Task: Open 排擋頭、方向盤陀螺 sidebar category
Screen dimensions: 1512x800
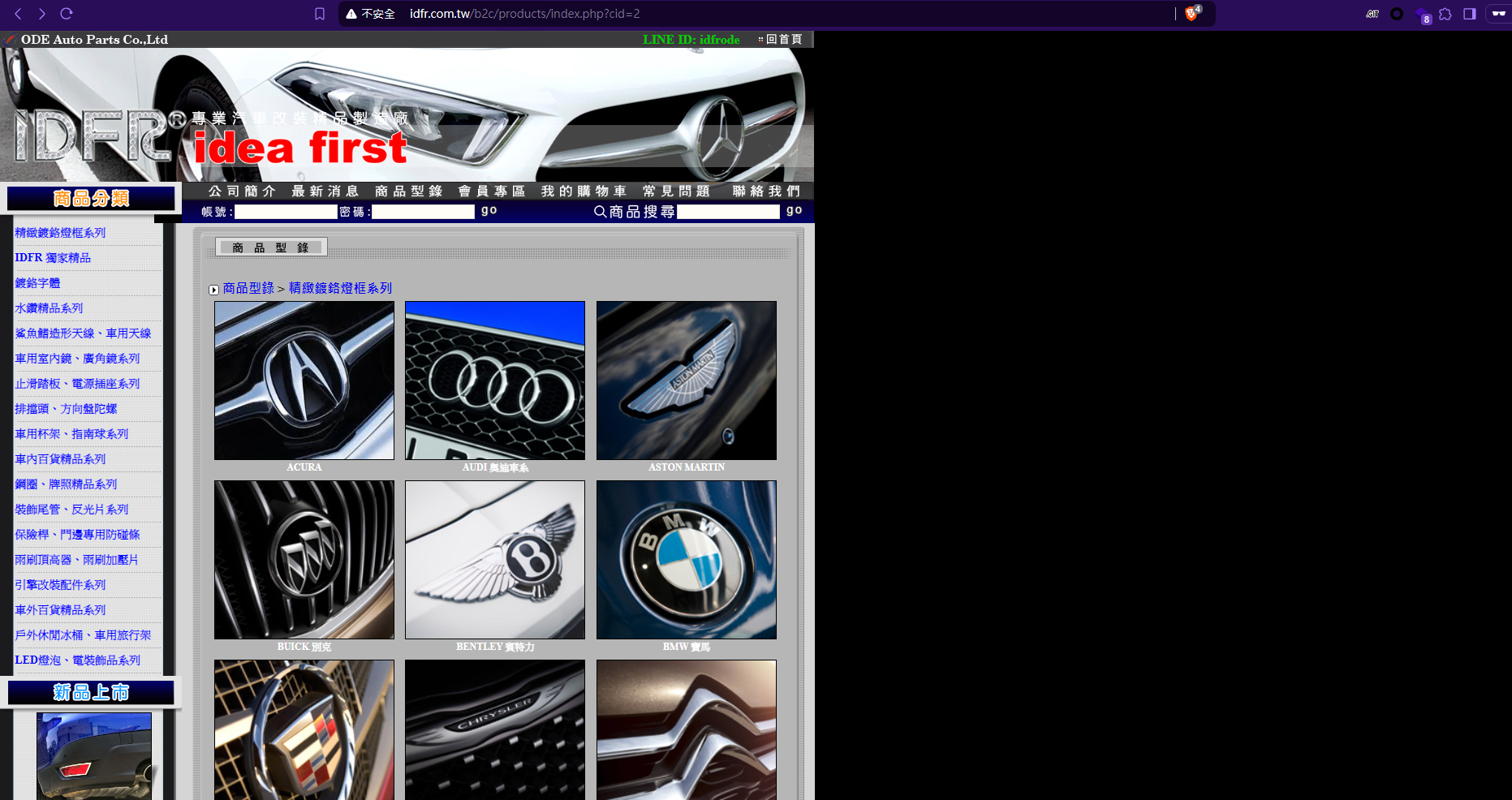Action: [66, 409]
